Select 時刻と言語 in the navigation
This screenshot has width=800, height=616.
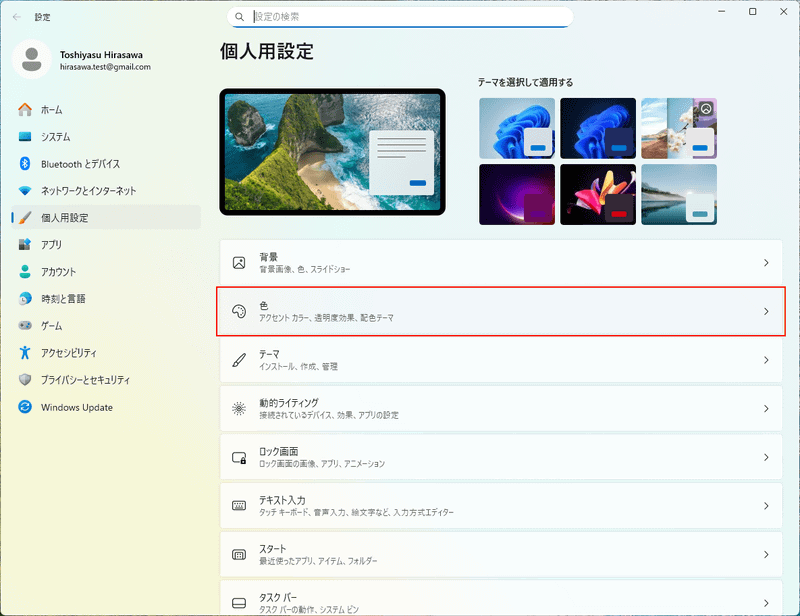(72, 298)
